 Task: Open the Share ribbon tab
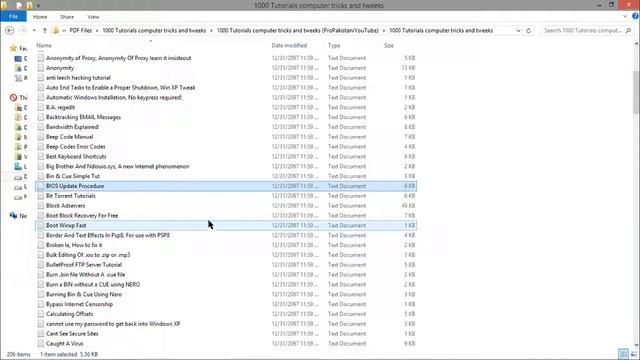(x=67, y=17)
